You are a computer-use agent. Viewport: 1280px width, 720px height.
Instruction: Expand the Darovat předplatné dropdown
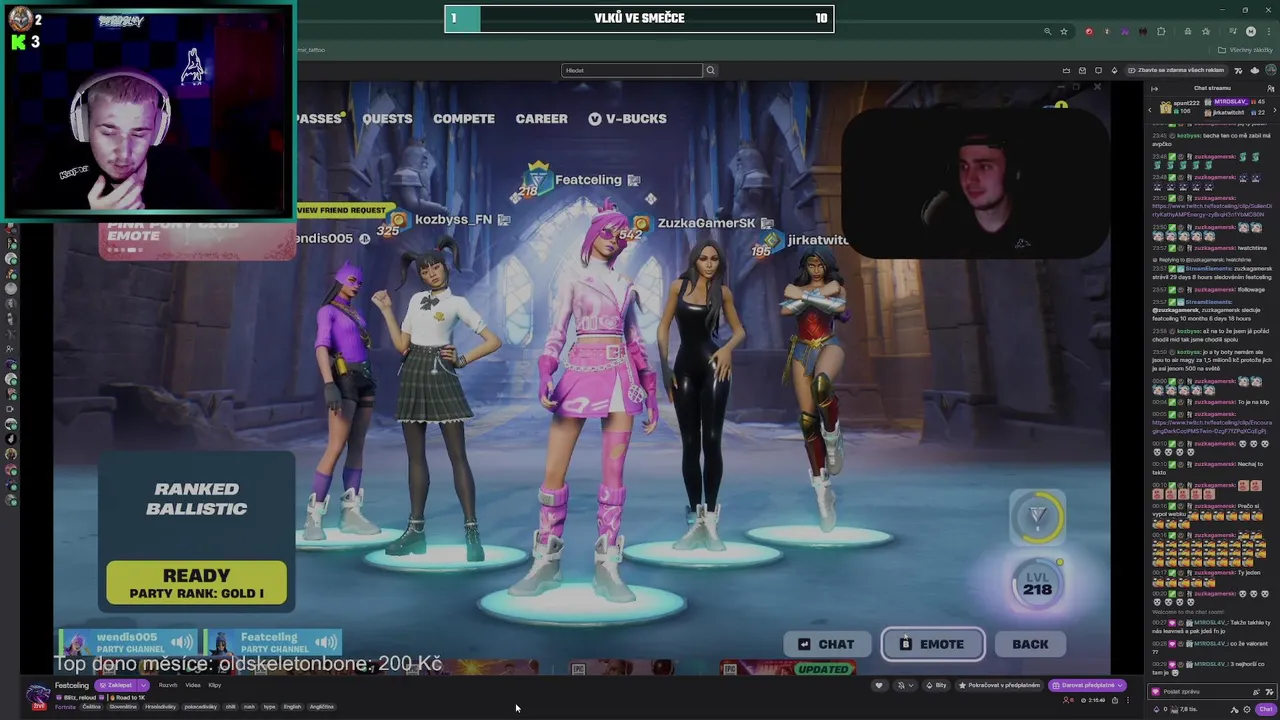tap(1120, 685)
